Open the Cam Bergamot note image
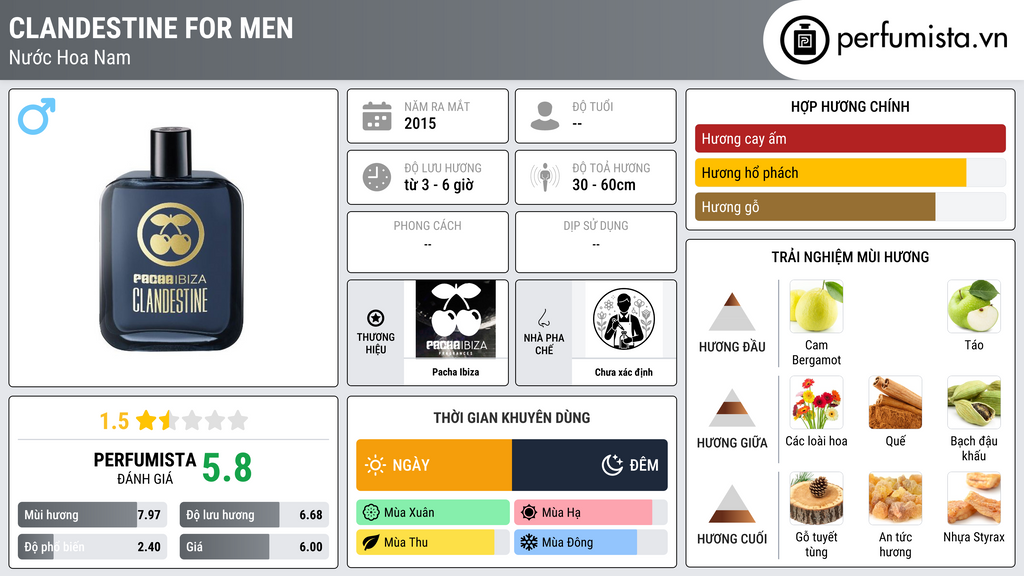The width and height of the screenshot is (1024, 576). (x=816, y=307)
